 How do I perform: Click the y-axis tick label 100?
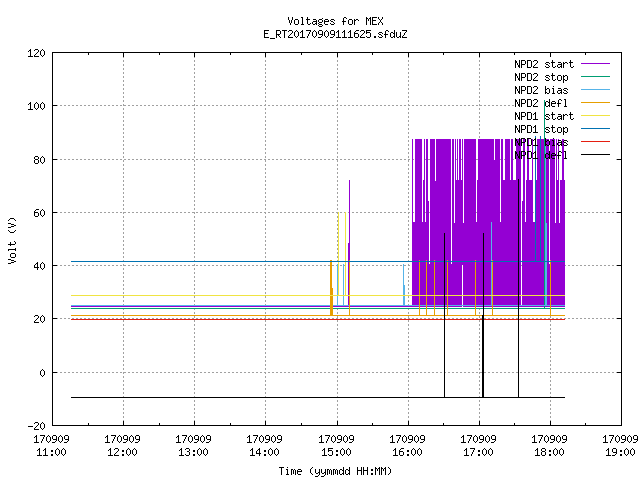pos(36,107)
